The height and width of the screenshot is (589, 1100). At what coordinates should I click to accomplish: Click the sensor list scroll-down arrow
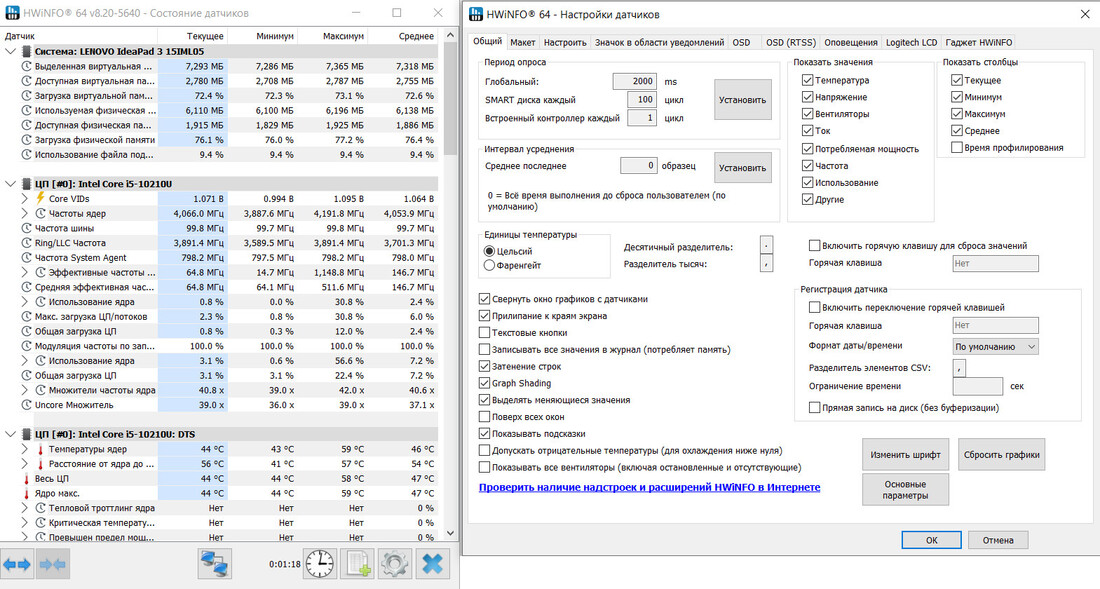tap(450, 534)
